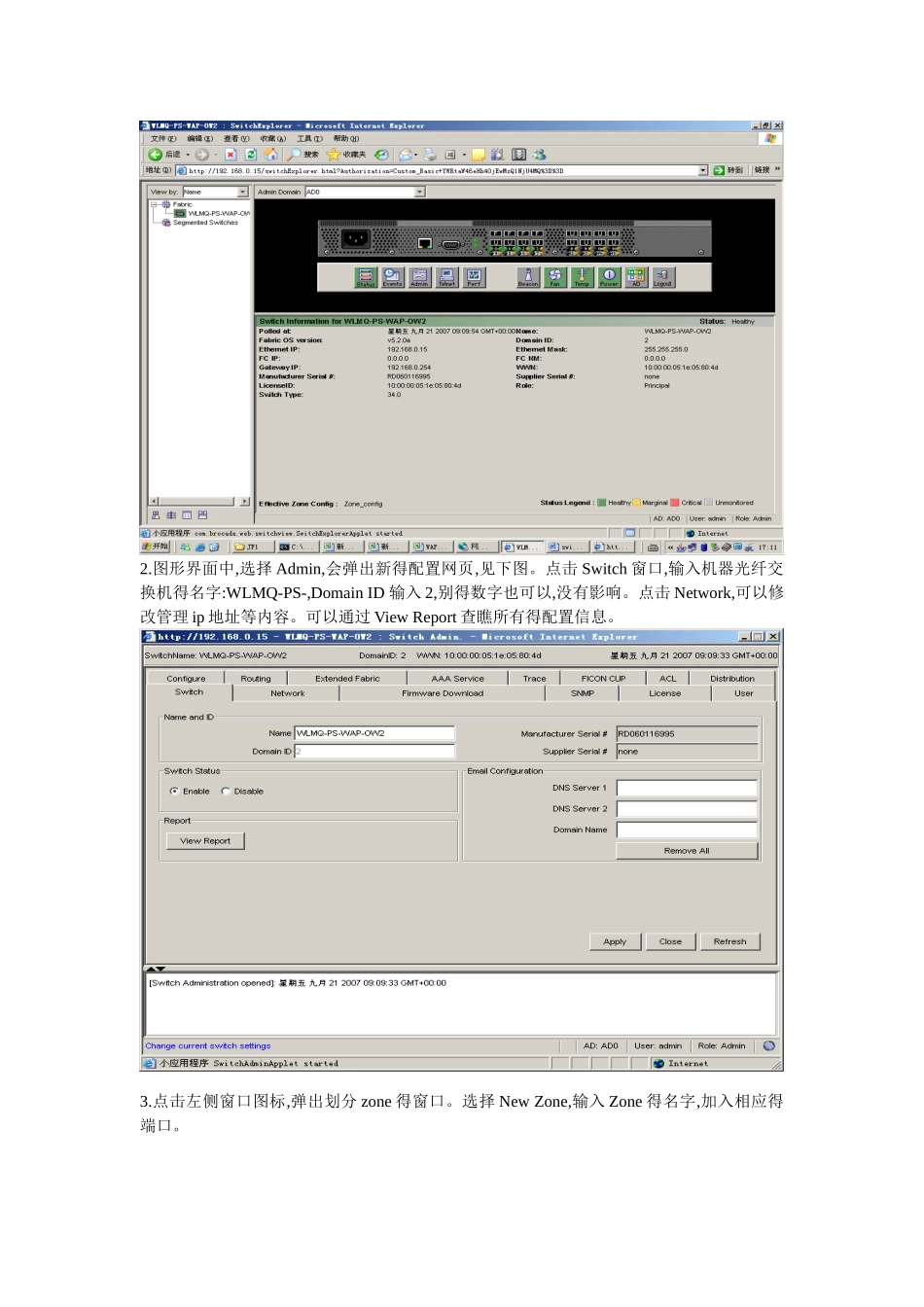Switch to the Routing tab

[256, 679]
